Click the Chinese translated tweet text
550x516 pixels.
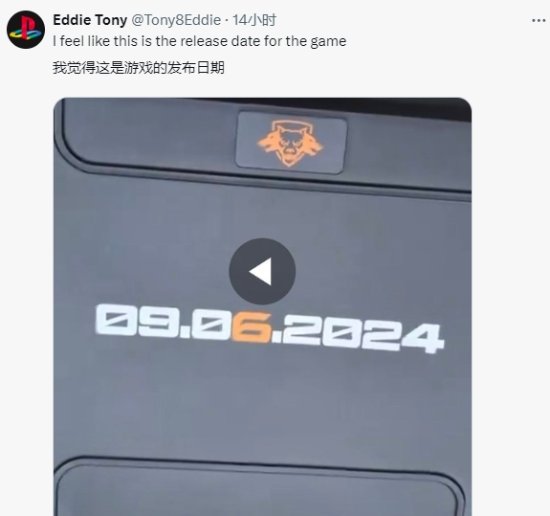coord(139,67)
